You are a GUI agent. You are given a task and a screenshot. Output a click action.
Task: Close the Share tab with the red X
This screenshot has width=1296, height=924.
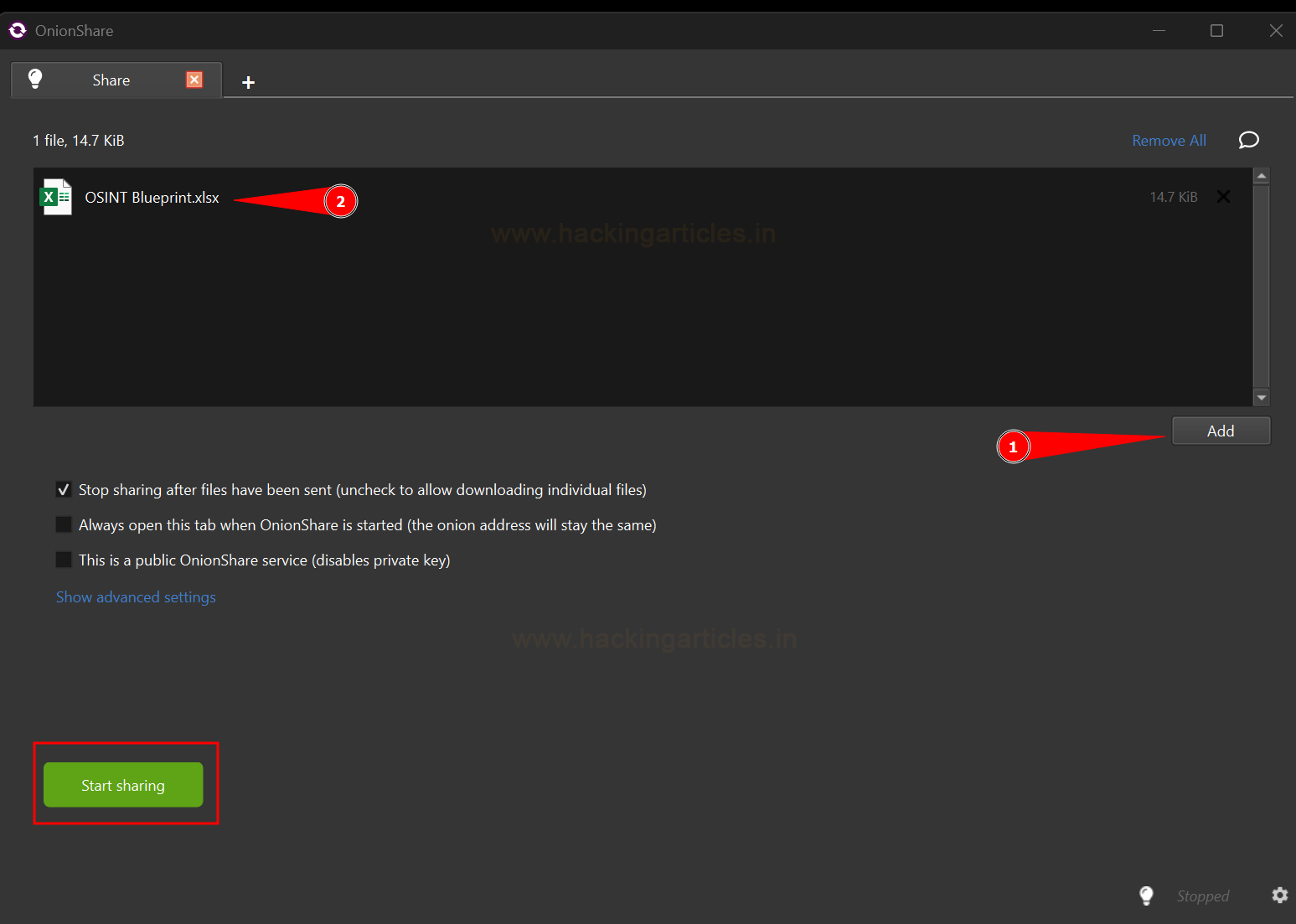pyautogui.click(x=194, y=80)
